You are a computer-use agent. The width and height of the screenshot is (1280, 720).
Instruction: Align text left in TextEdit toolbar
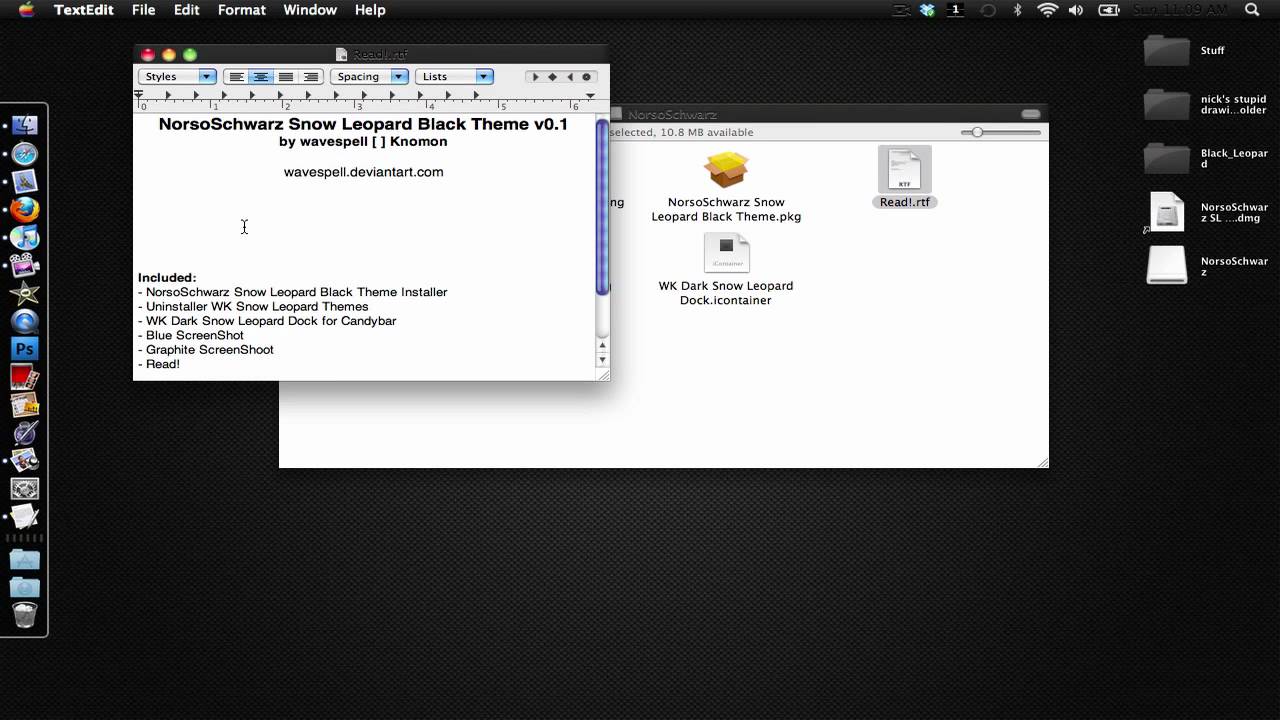click(236, 77)
